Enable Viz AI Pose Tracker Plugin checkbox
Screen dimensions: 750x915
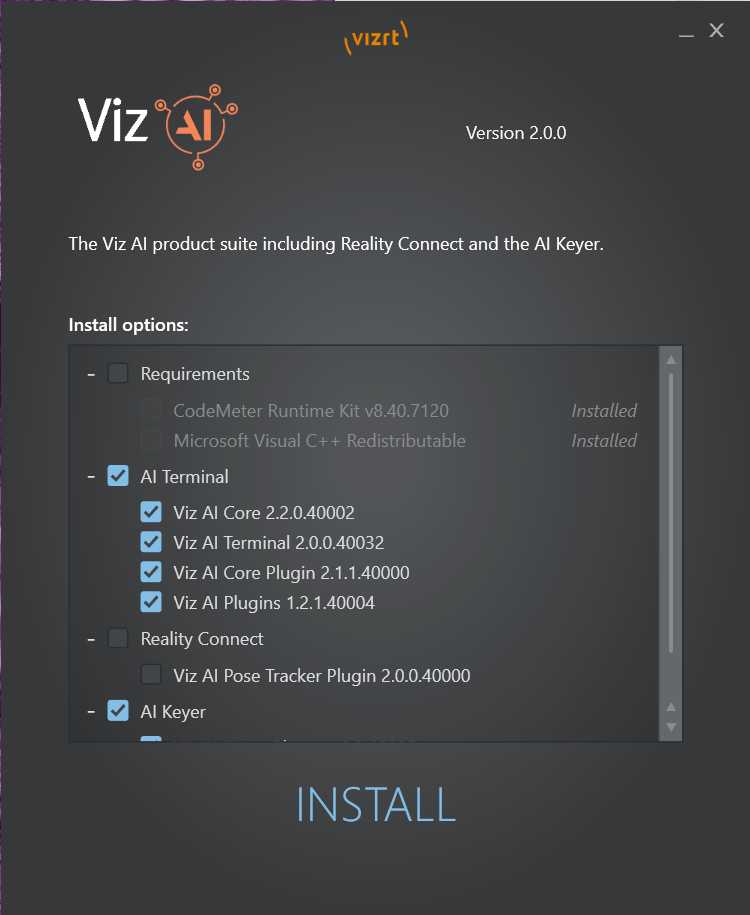click(151, 675)
